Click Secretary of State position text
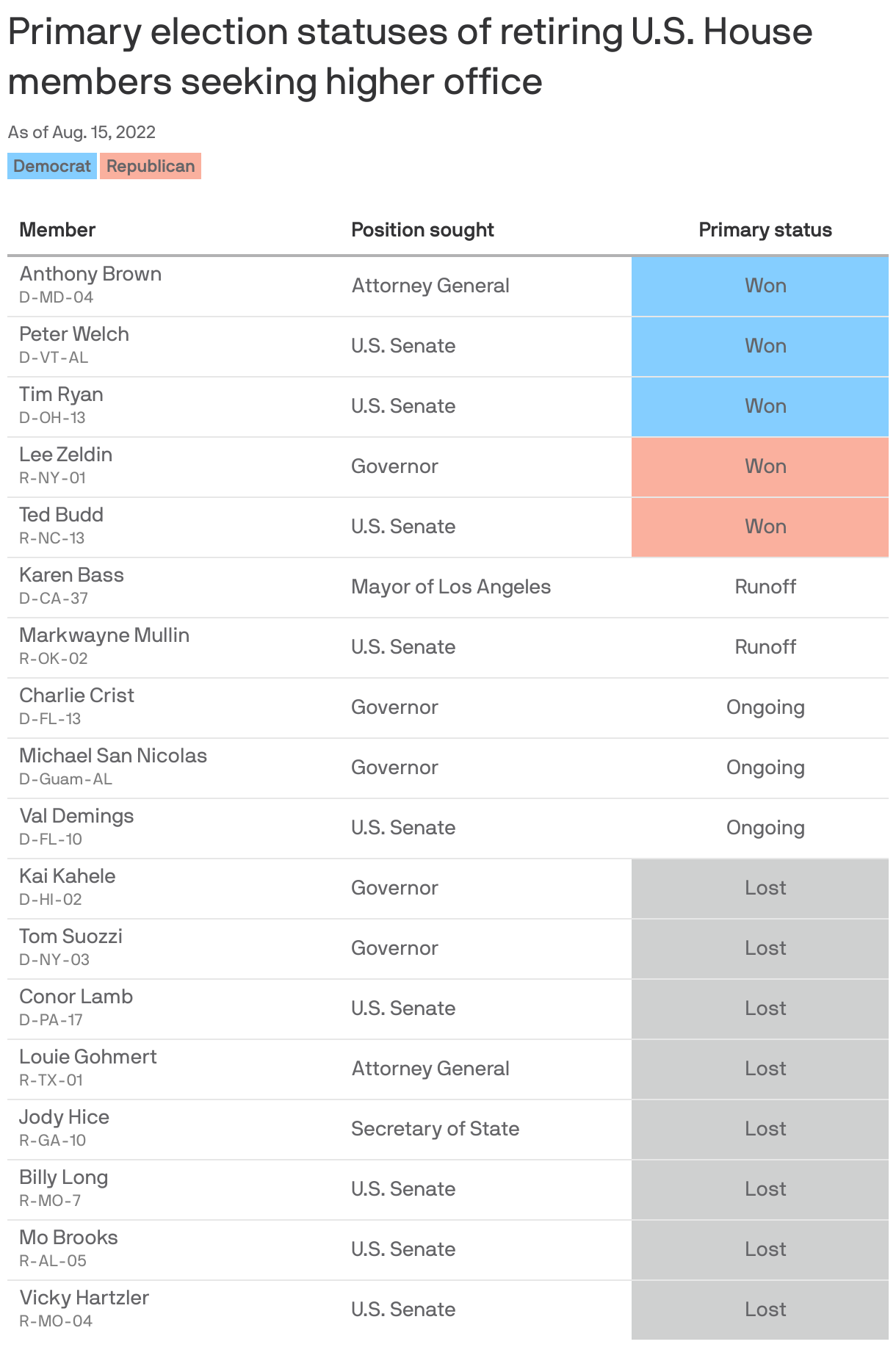Image resolution: width=896 pixels, height=1347 pixels. pos(435,1129)
